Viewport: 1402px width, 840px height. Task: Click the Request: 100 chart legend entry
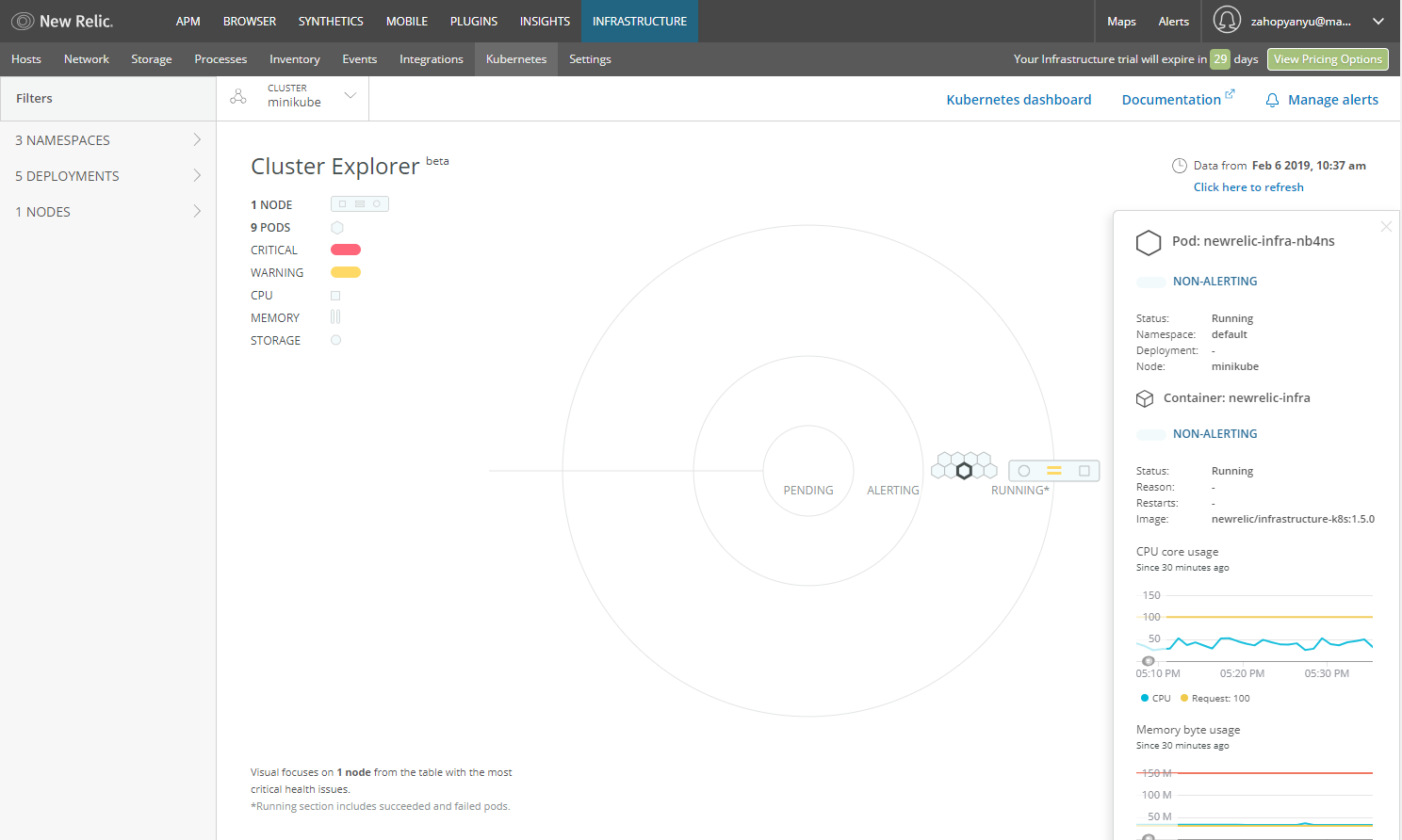[1215, 699]
